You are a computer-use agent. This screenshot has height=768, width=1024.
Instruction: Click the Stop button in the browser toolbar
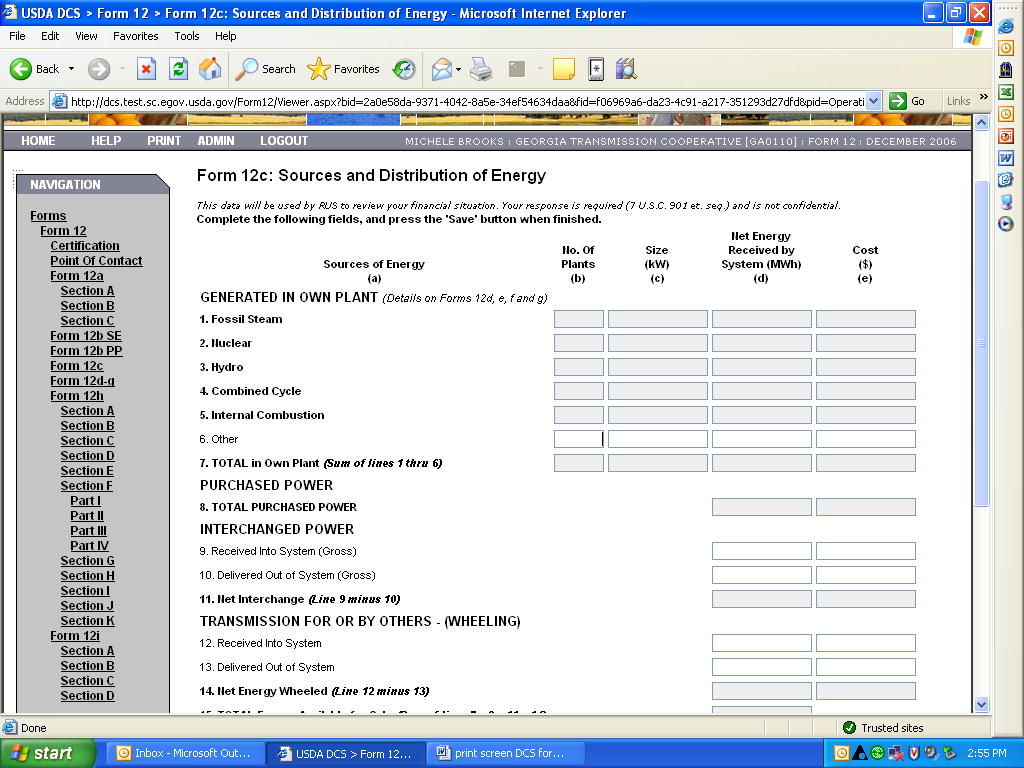coord(147,69)
